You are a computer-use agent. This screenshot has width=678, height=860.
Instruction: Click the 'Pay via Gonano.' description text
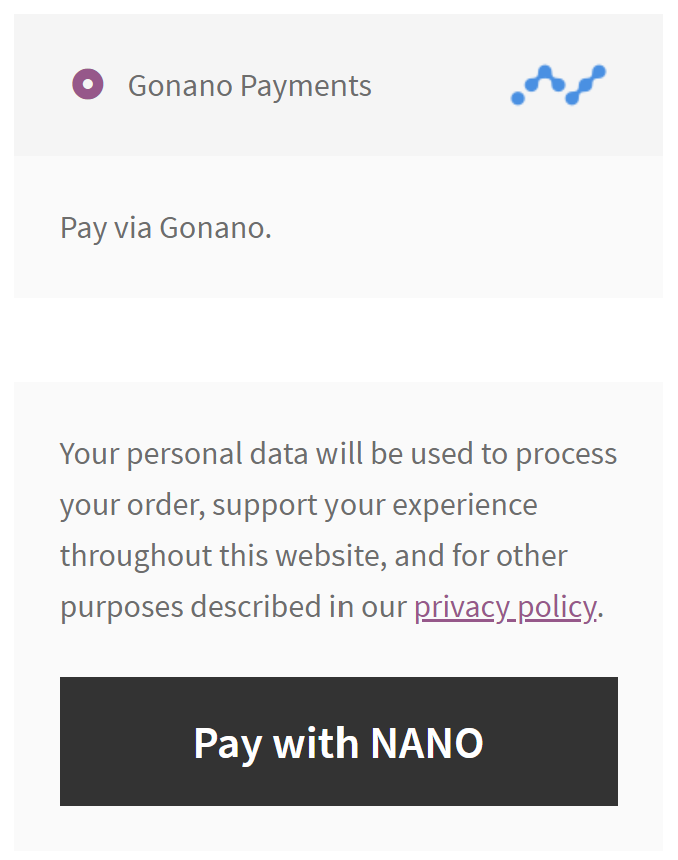(x=166, y=228)
